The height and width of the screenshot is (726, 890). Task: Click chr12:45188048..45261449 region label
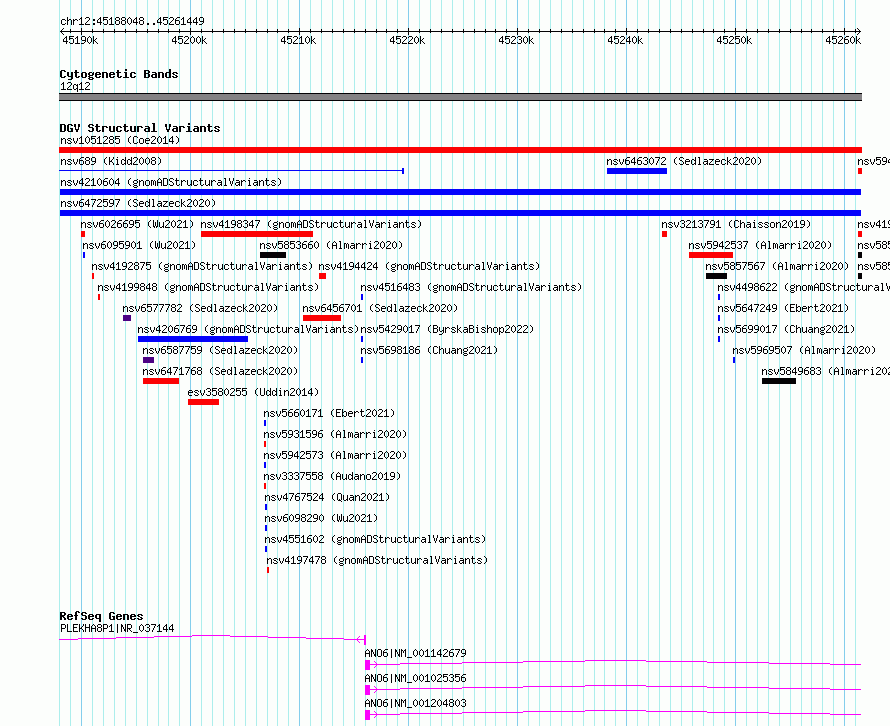click(132, 22)
